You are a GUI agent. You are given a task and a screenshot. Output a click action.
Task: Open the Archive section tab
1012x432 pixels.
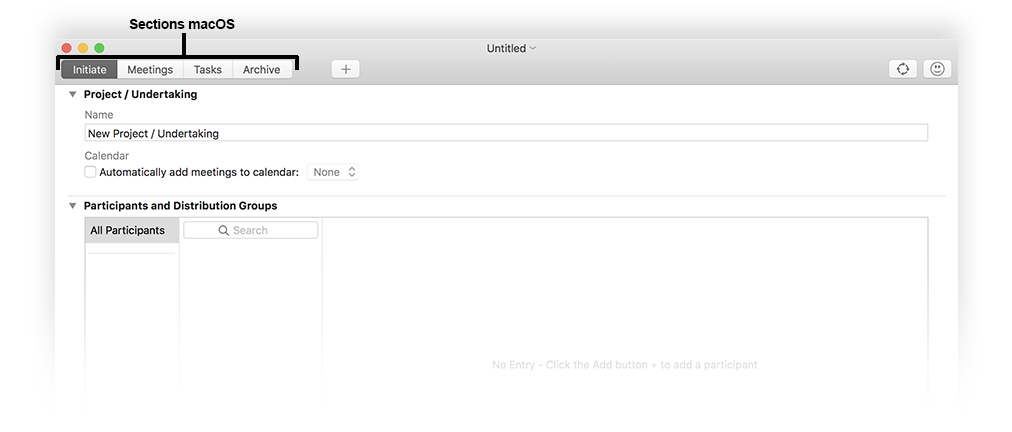pyautogui.click(x=261, y=70)
